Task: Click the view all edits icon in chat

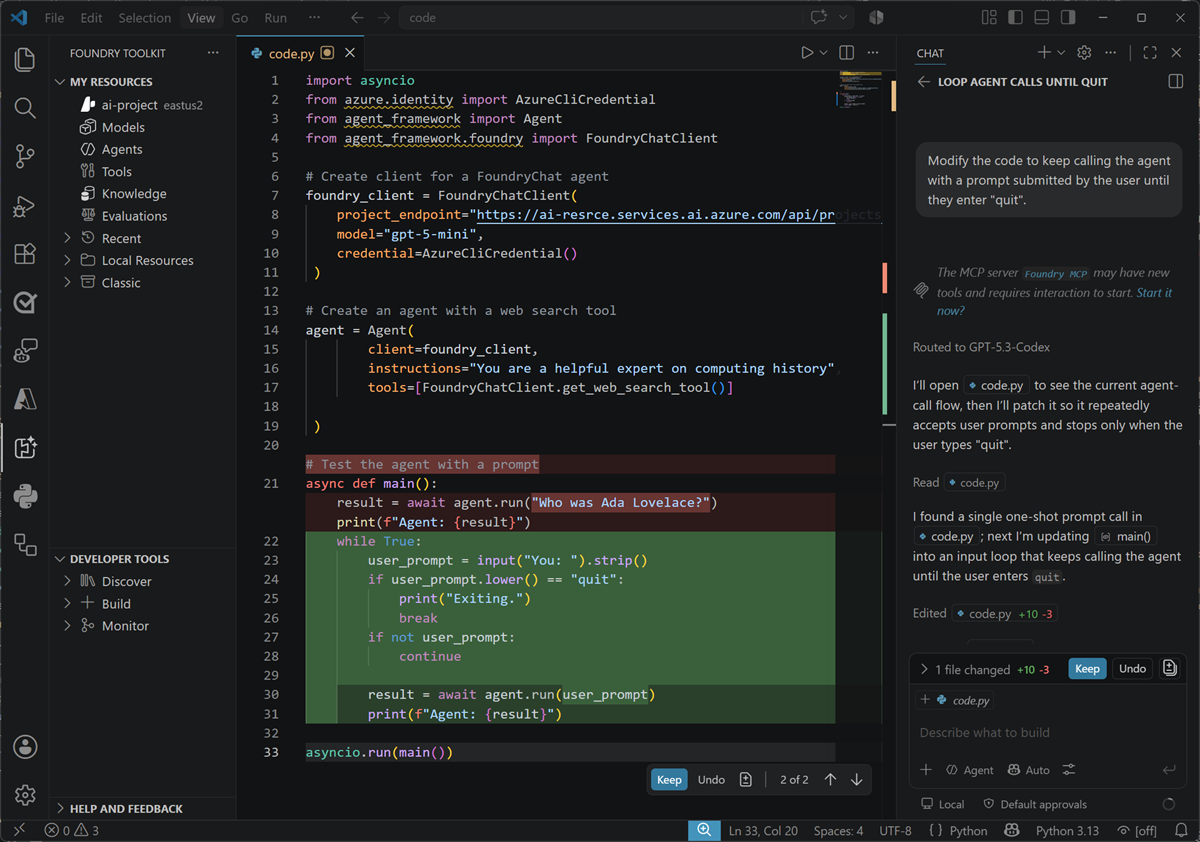Action: pos(1169,669)
